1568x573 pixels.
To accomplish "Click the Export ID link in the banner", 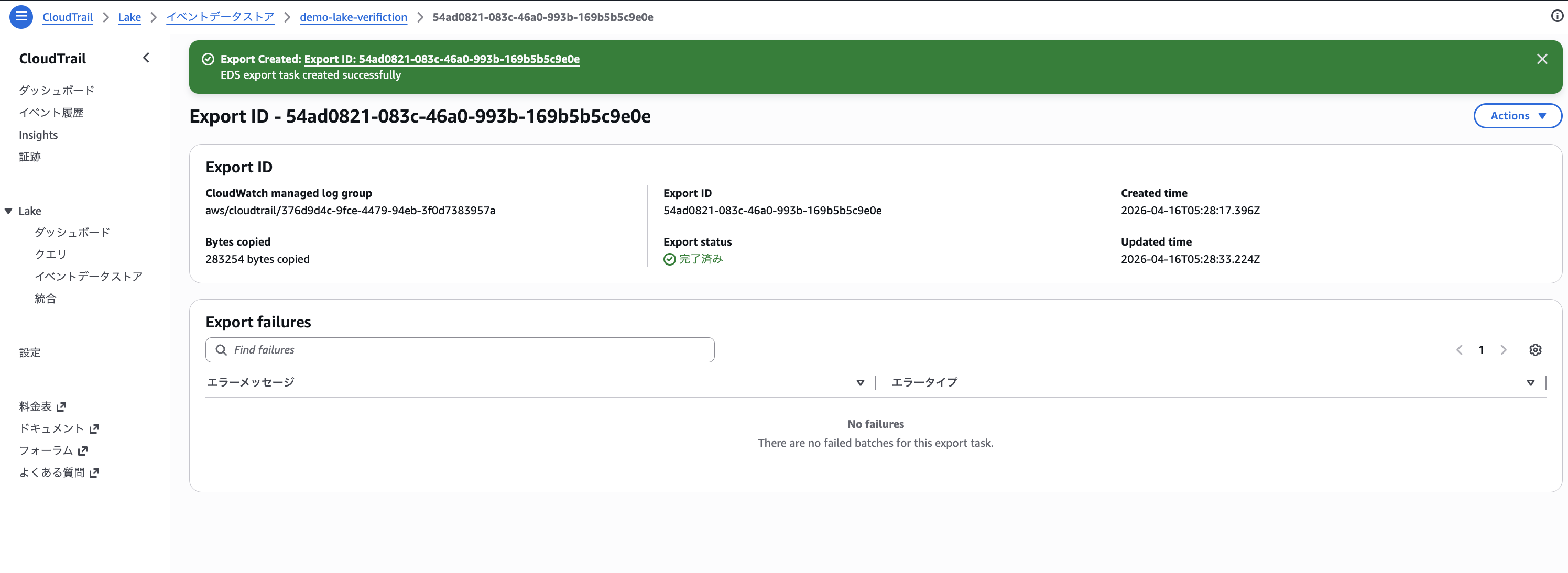I will (441, 59).
